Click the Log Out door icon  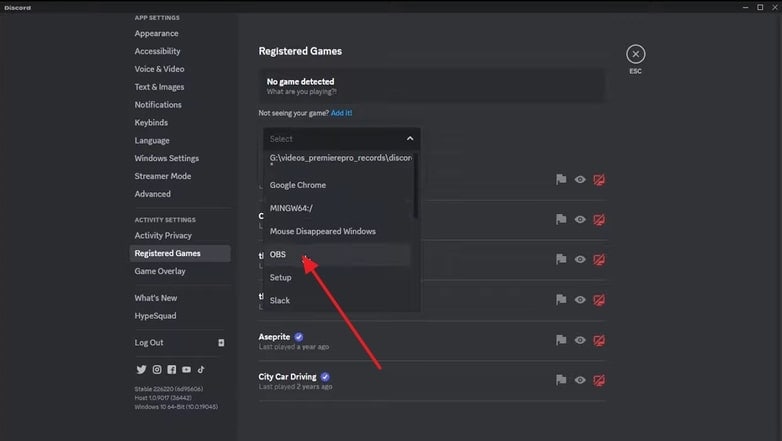click(x=221, y=343)
